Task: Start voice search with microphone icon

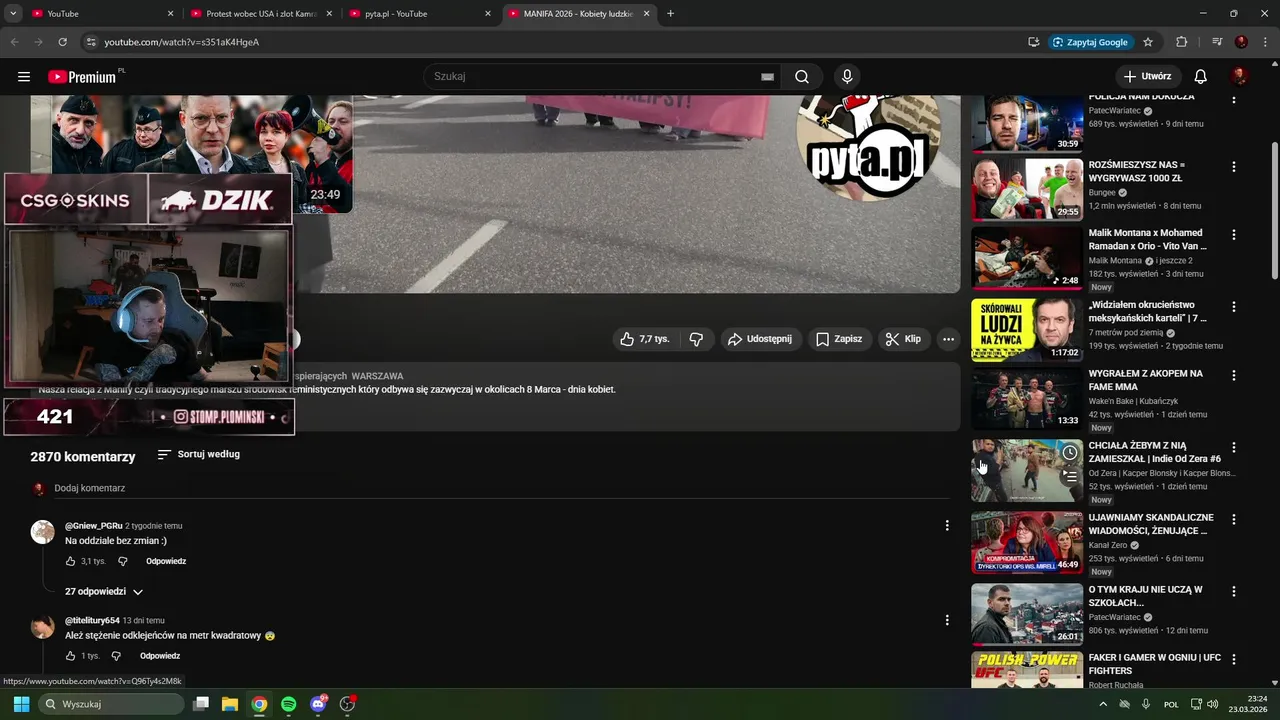Action: (x=847, y=77)
